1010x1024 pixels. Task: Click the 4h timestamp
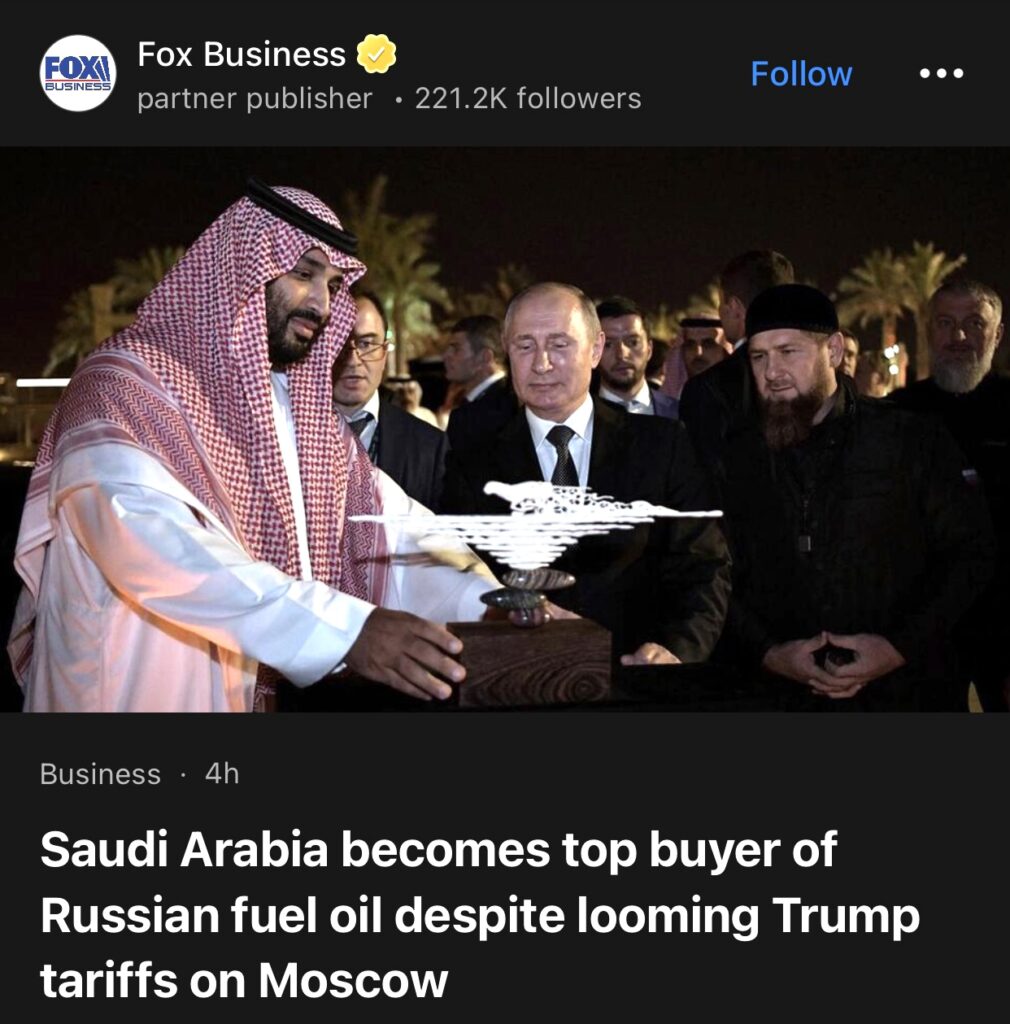pos(222,774)
